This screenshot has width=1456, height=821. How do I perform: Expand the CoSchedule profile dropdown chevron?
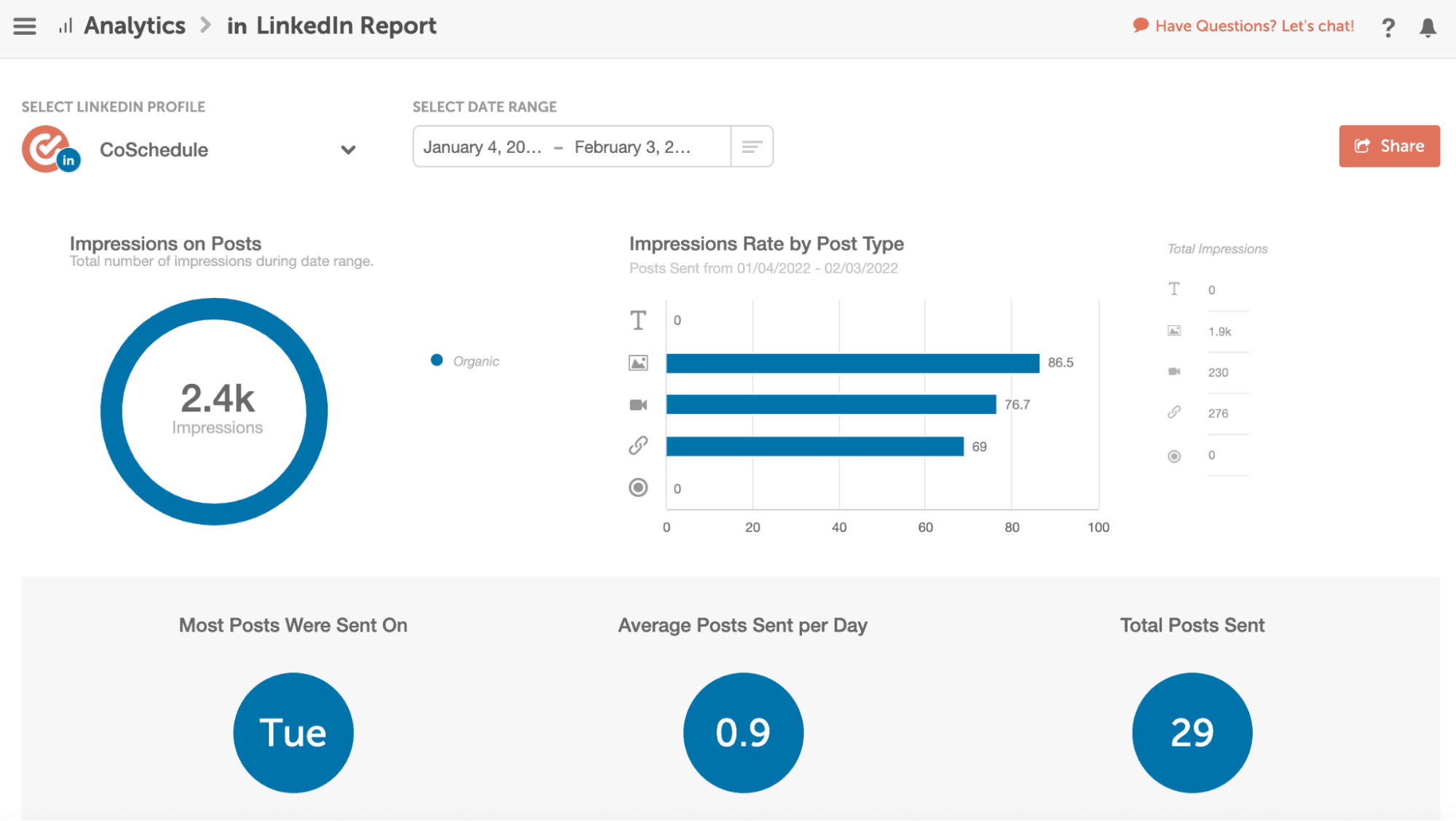(x=348, y=150)
